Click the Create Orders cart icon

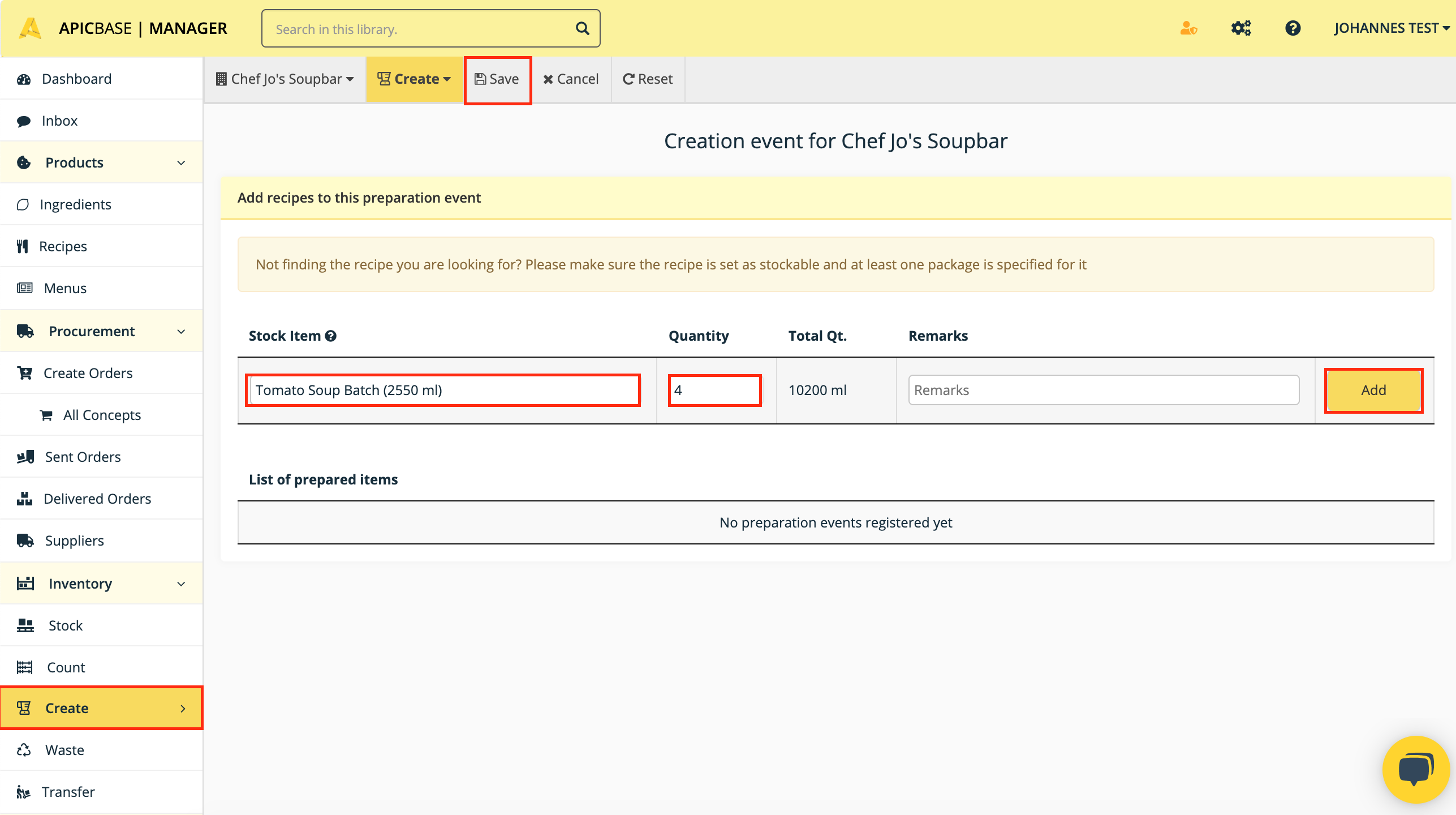[25, 374]
